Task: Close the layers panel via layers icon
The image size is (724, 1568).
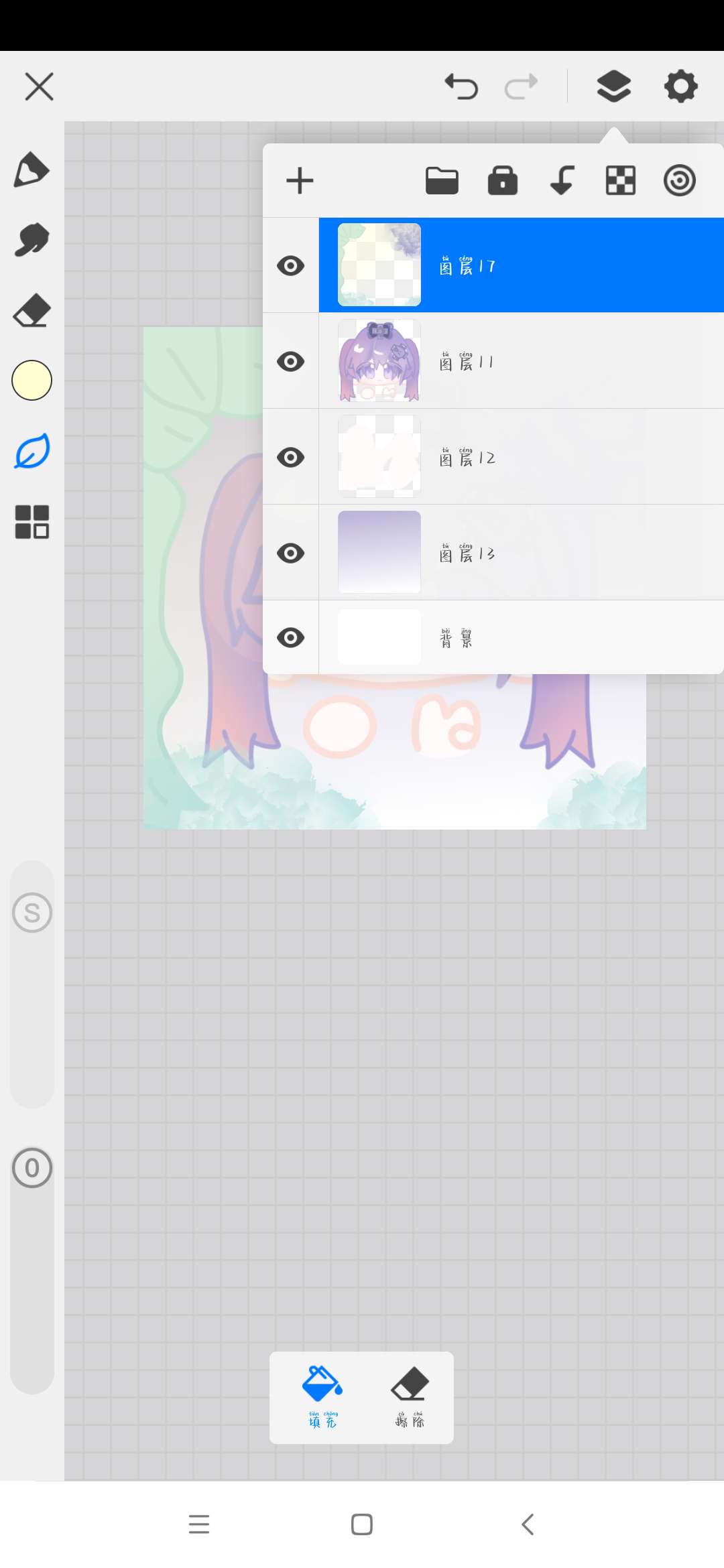Action: 613,86
